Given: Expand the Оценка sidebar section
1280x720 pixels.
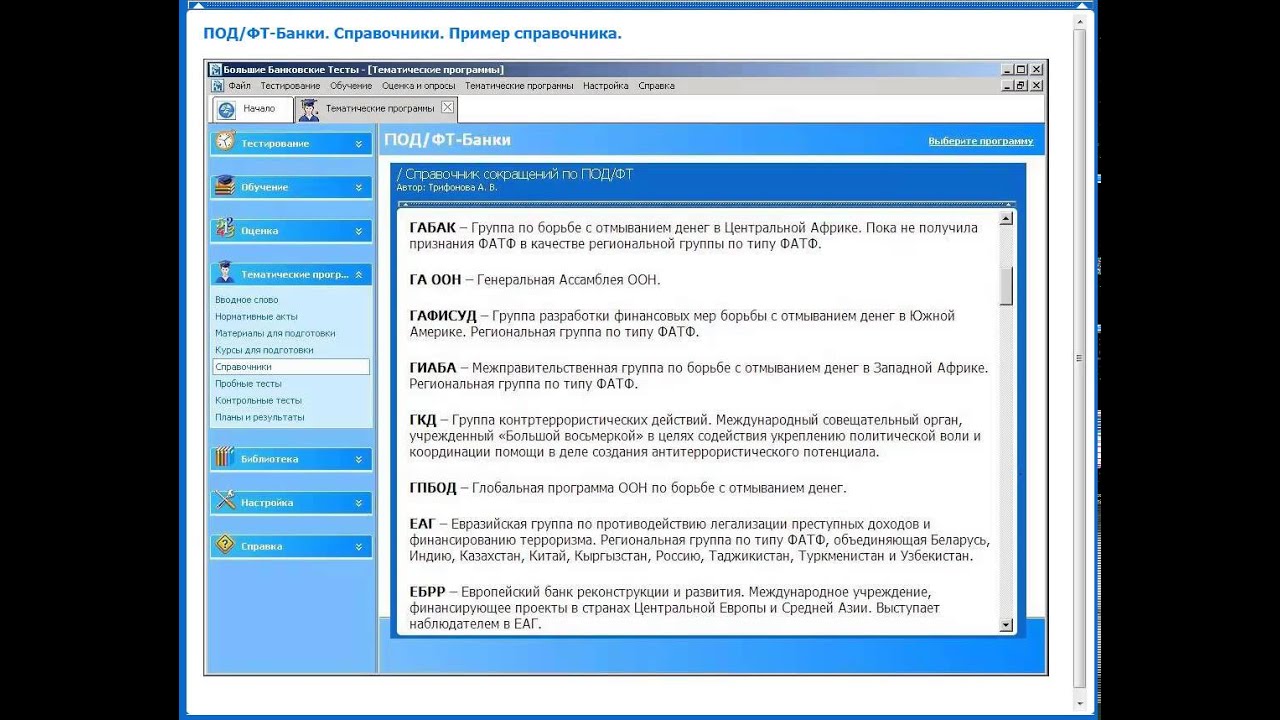Looking at the screenshot, I should coord(358,231).
